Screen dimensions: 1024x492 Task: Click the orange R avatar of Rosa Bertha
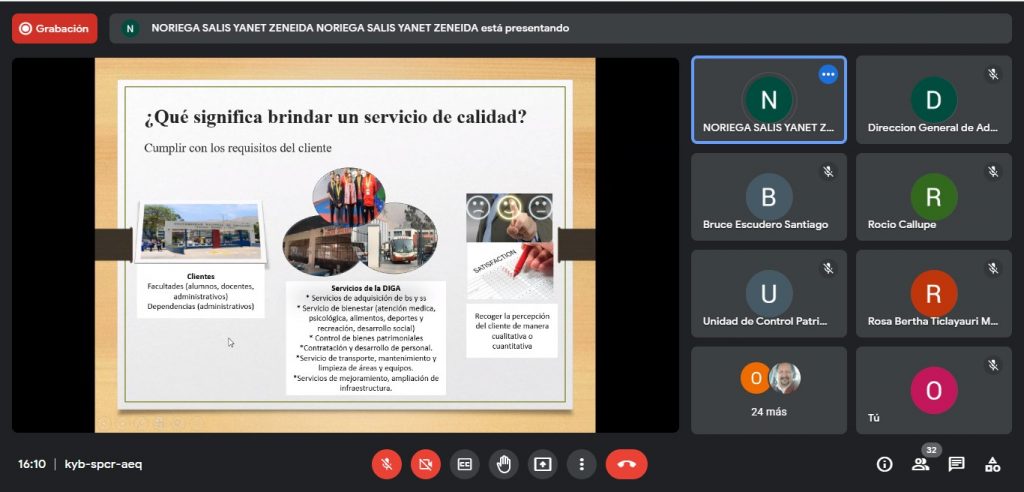coord(934,293)
